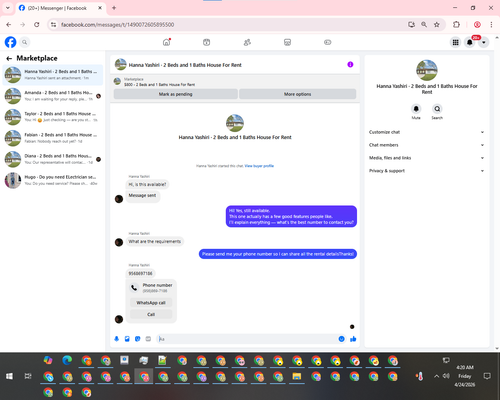Screen dimensions: 500x400
Task: Open View buyer profile link
Action: pyautogui.click(x=259, y=166)
